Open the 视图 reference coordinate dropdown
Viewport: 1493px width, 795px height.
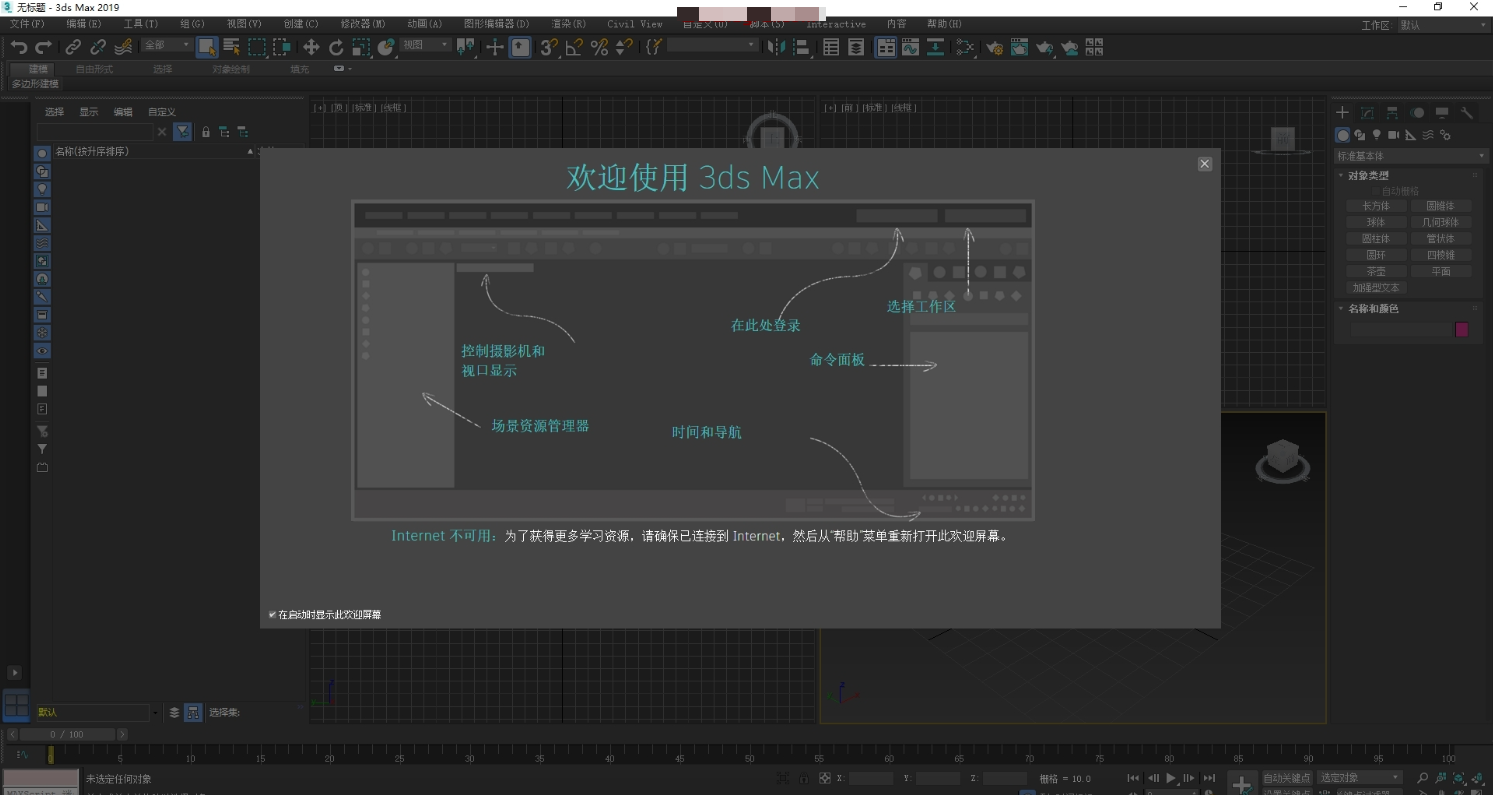425,45
